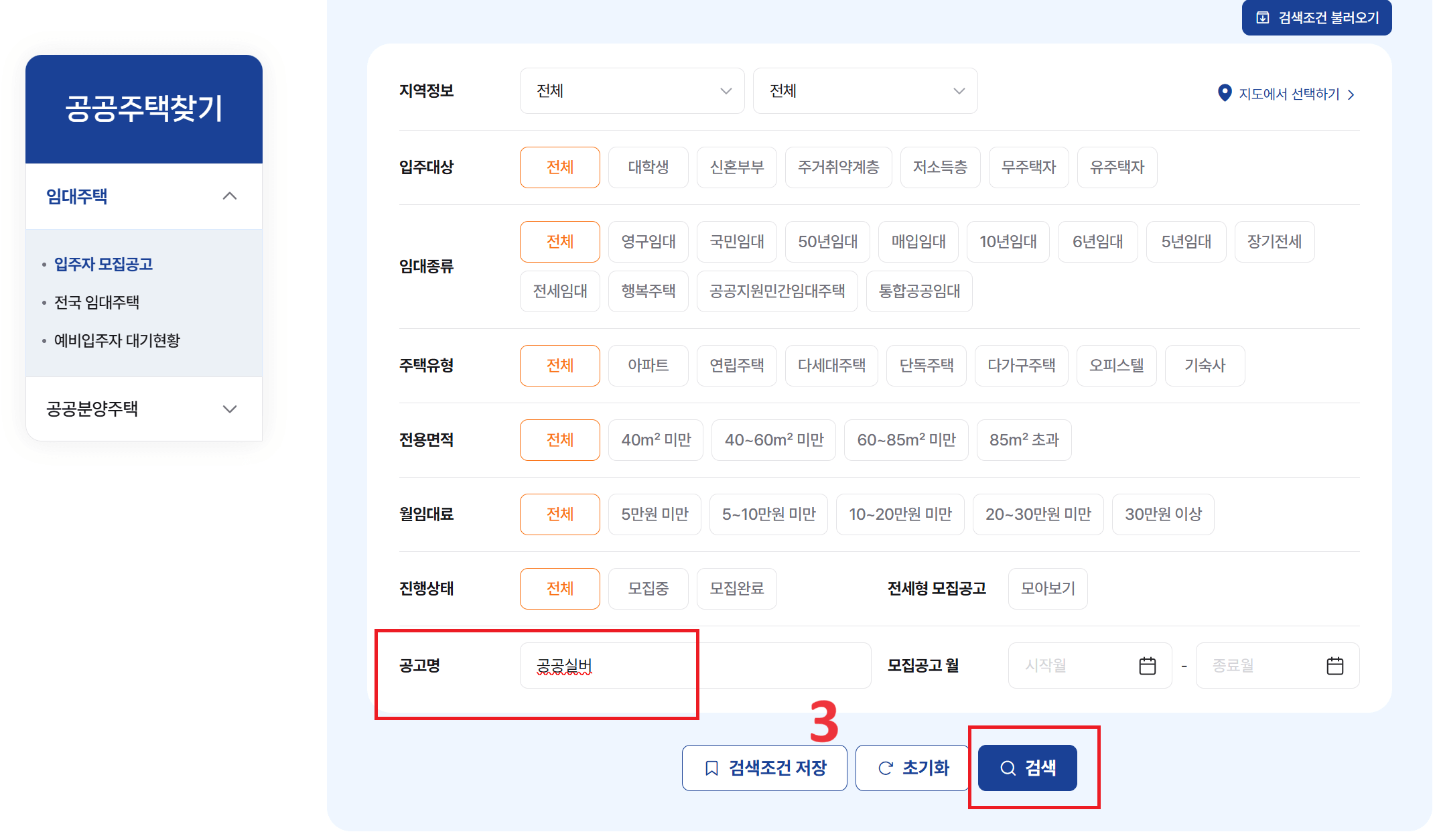
Task: Click the bookmark icon on 검색조건 저장
Action: (710, 768)
